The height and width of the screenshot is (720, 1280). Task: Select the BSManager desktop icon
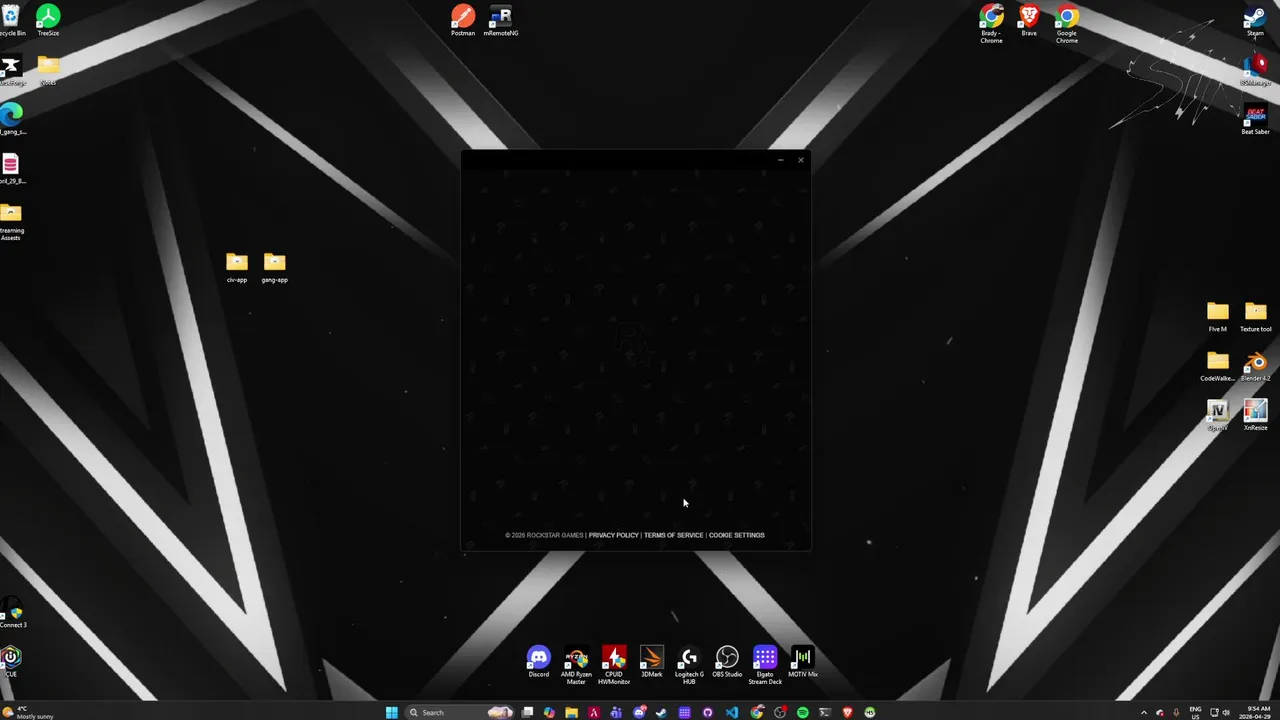click(x=1255, y=70)
